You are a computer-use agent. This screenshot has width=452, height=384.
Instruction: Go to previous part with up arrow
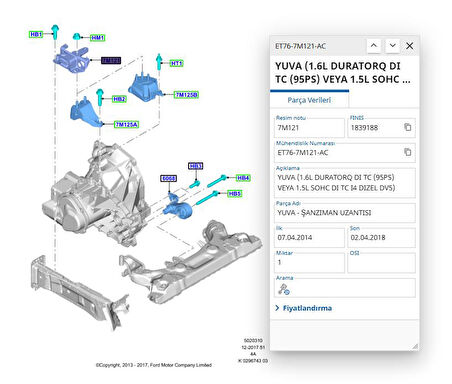click(374, 46)
